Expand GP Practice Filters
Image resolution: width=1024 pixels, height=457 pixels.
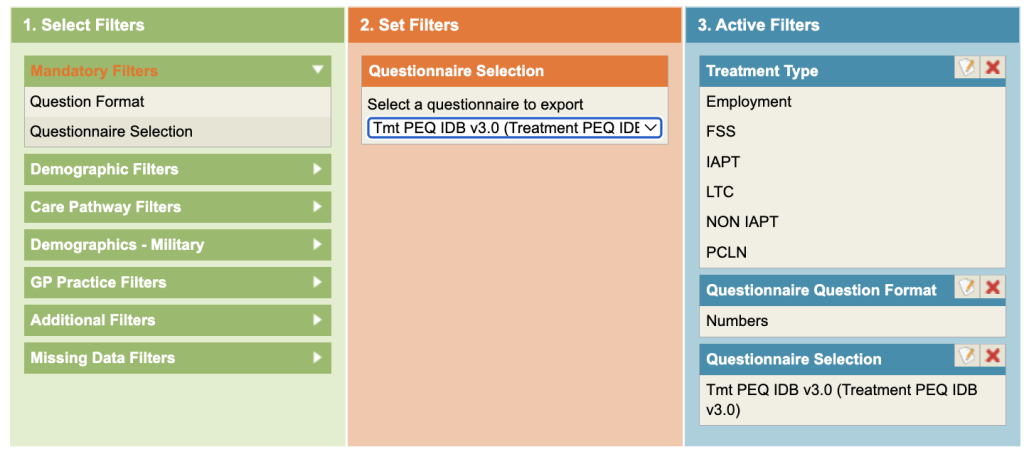point(318,282)
